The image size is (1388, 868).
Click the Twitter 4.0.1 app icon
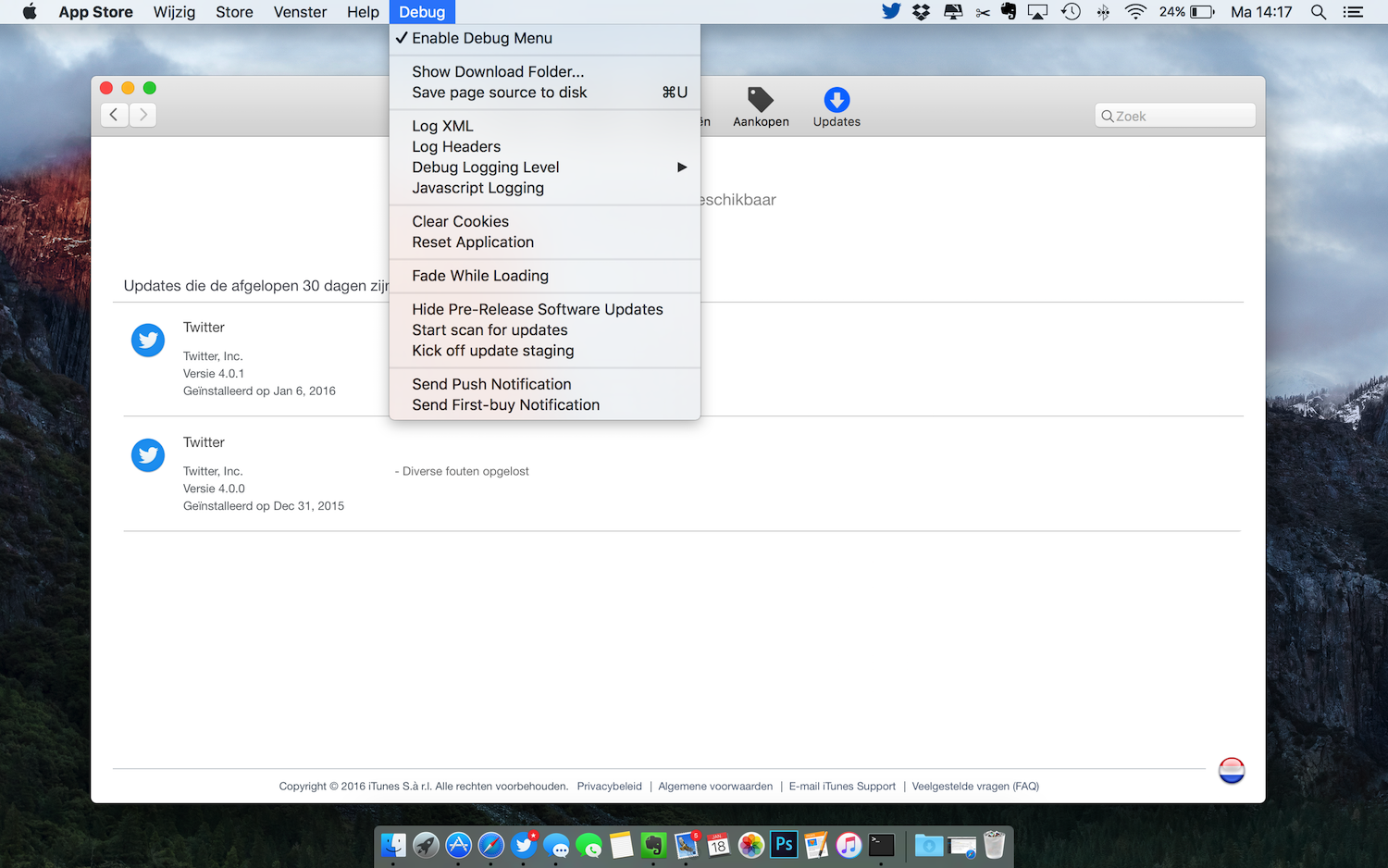148,341
